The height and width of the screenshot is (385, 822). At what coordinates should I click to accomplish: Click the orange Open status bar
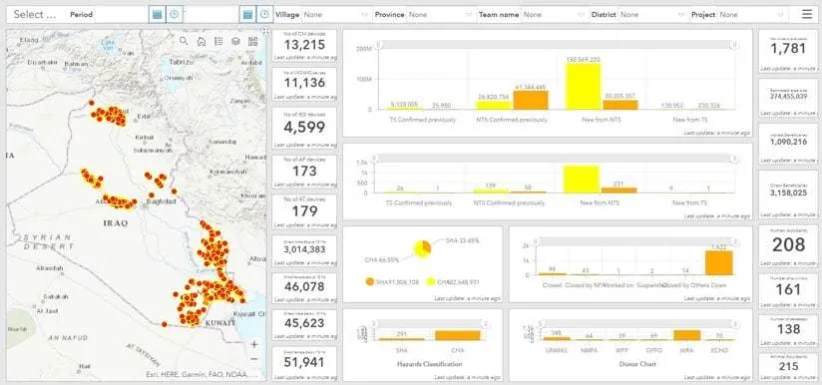pos(719,263)
